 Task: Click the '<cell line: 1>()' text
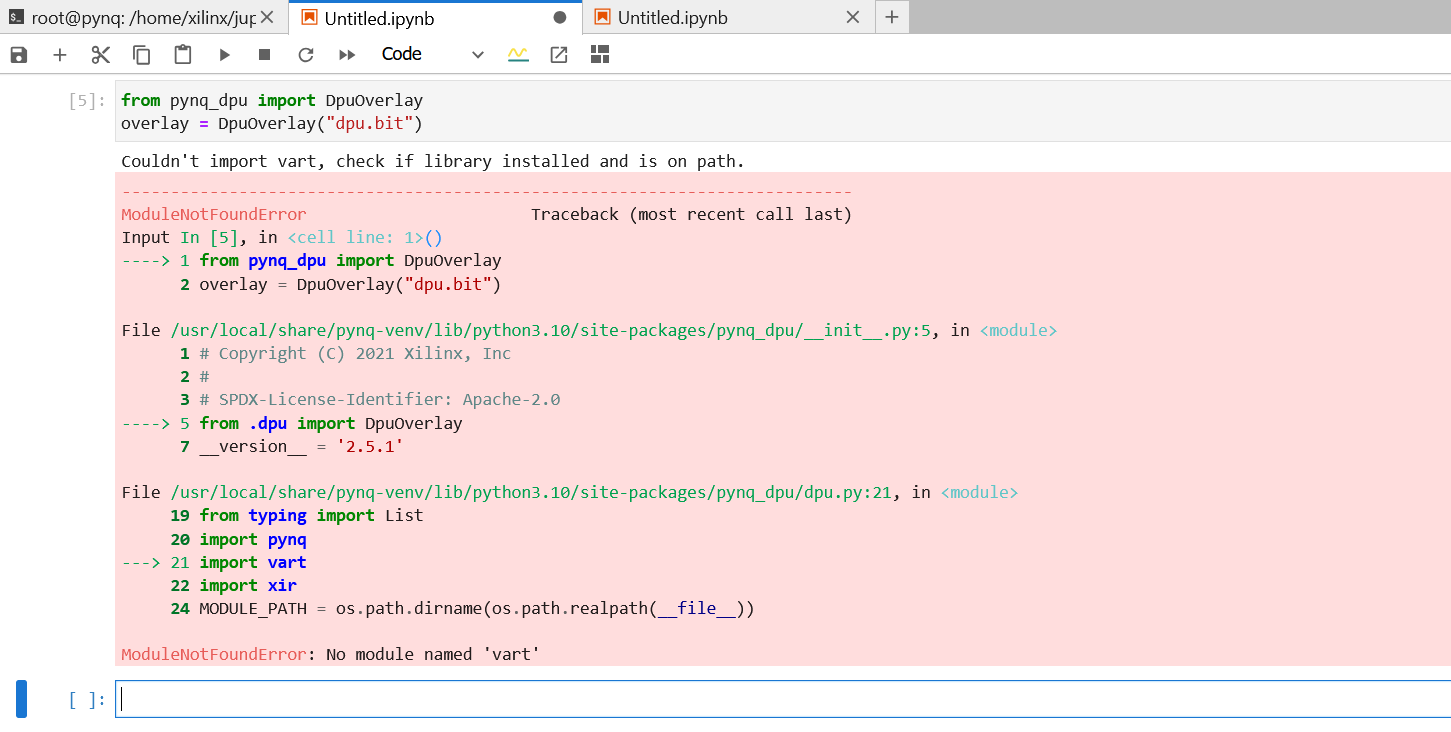pyautogui.click(x=365, y=237)
